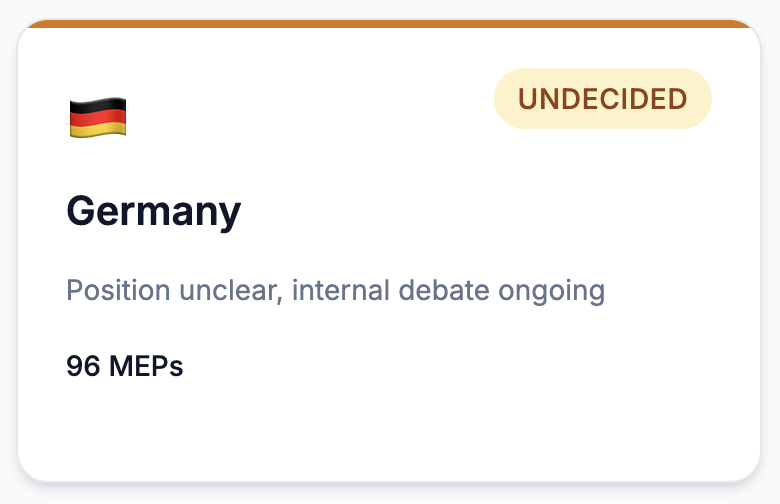Click the 'MEPs' word after 96
The width and height of the screenshot is (780, 504).
(146, 366)
